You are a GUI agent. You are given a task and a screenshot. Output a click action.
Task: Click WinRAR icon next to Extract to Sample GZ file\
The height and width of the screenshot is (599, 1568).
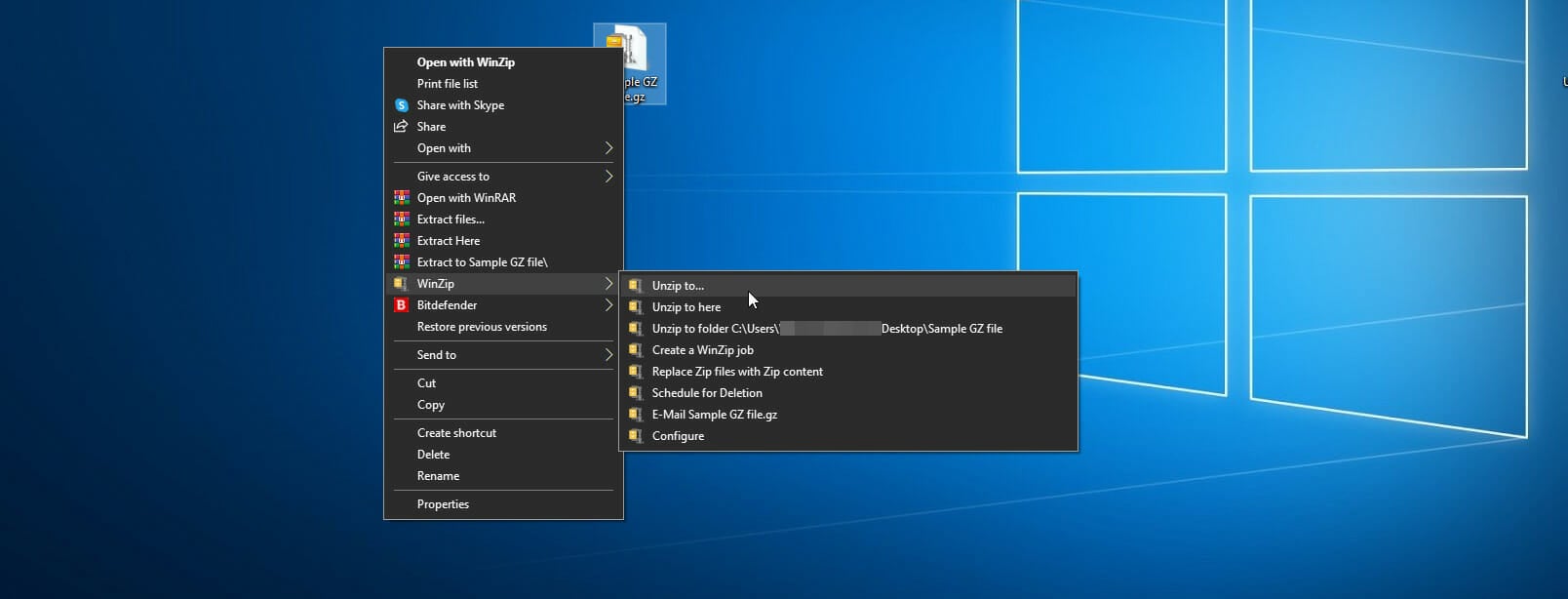click(x=401, y=261)
